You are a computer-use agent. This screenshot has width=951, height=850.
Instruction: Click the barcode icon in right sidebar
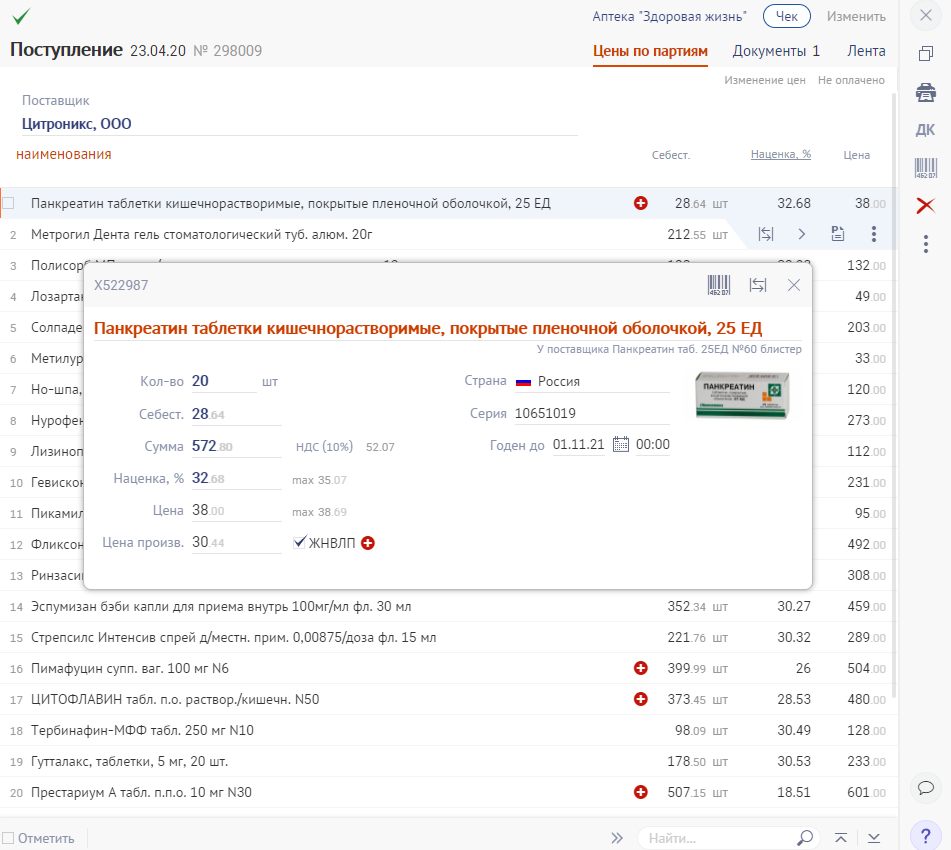point(926,168)
